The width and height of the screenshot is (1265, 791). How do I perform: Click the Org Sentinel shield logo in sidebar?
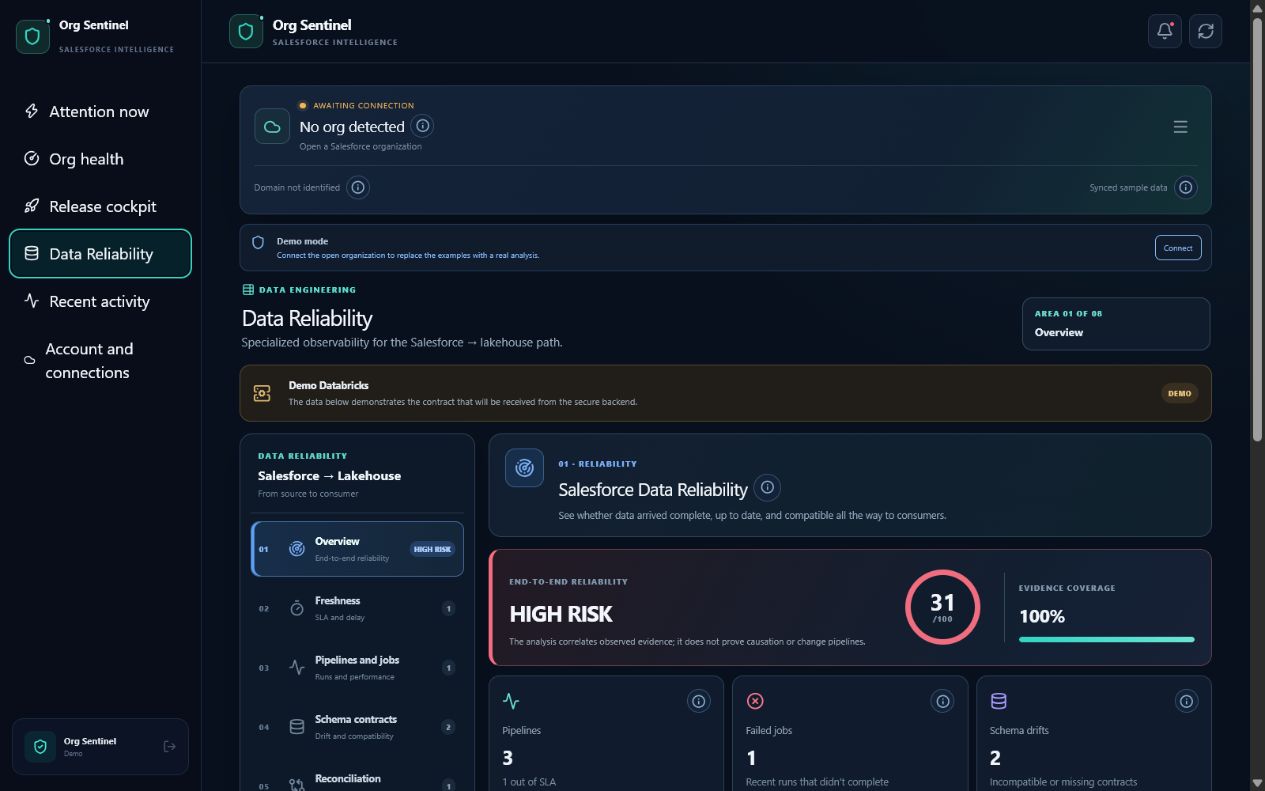[33, 36]
